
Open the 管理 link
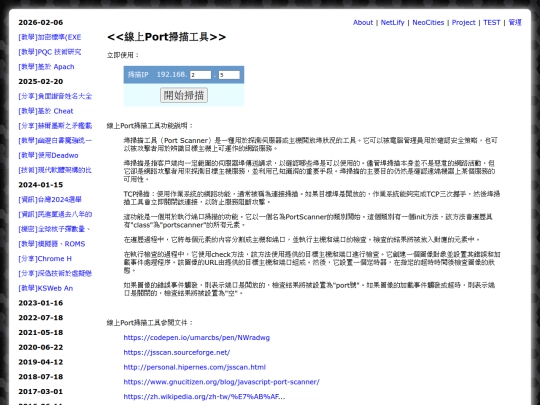tap(515, 22)
